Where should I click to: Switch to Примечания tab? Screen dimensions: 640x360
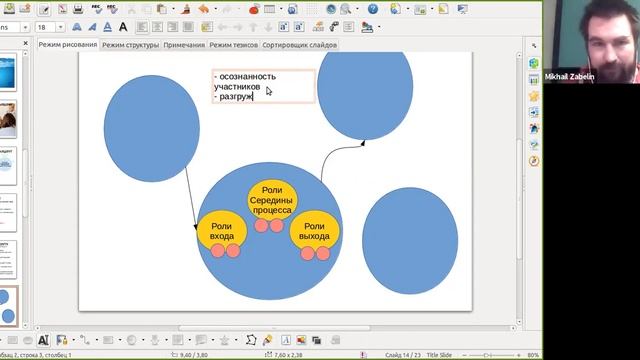[x=184, y=45]
